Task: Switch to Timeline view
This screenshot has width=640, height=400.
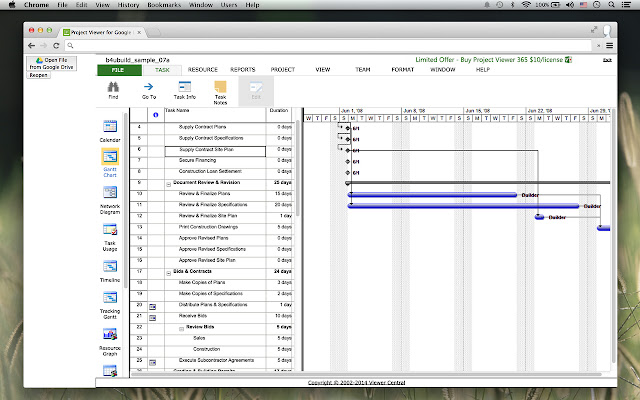Action: (110, 271)
